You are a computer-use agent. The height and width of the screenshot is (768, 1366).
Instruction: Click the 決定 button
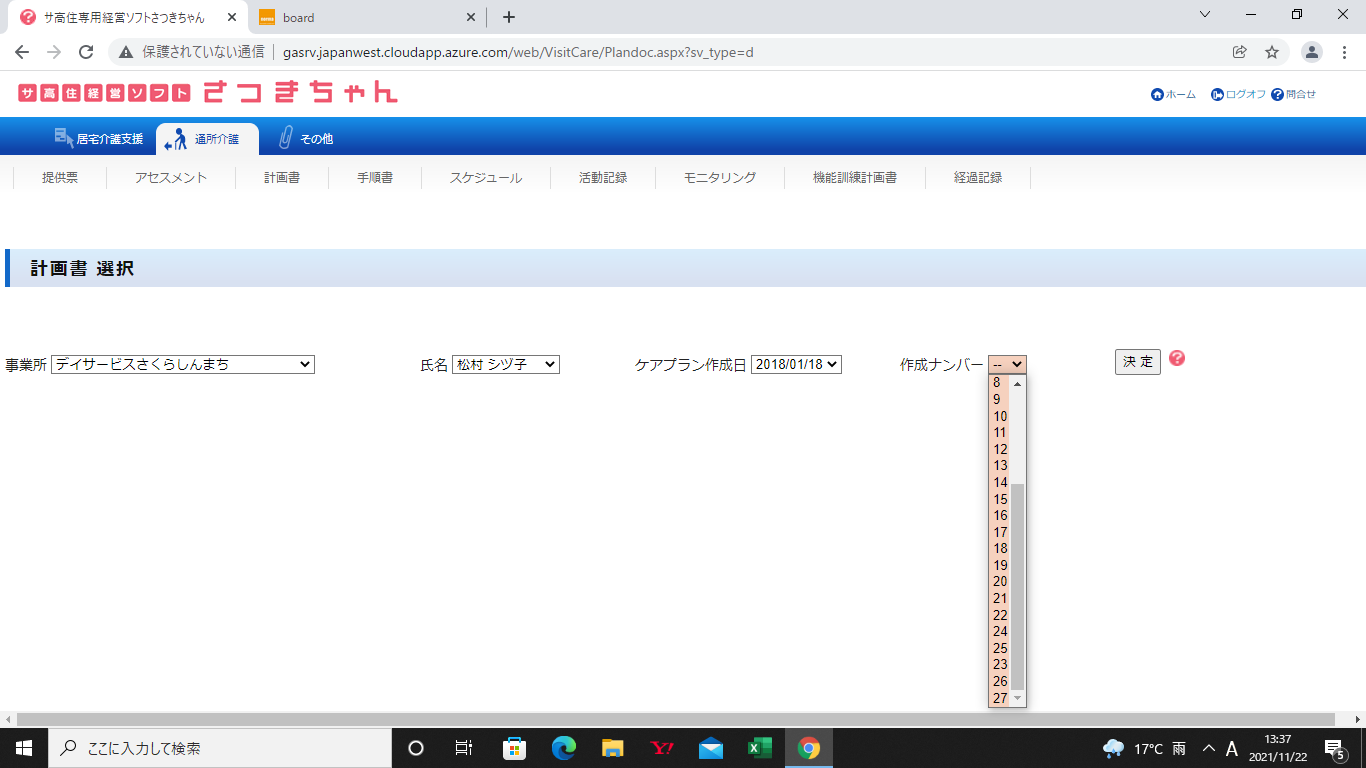pos(1137,362)
